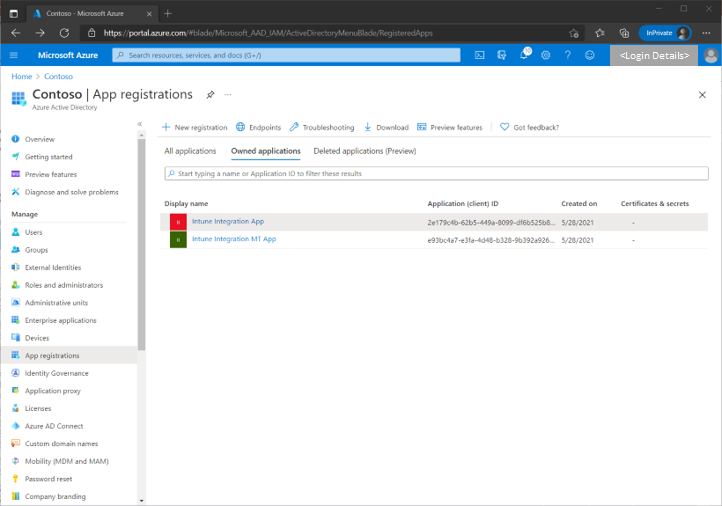Screen dimensions: 722x506
Task: Open Administrative units
Action: click(56, 303)
